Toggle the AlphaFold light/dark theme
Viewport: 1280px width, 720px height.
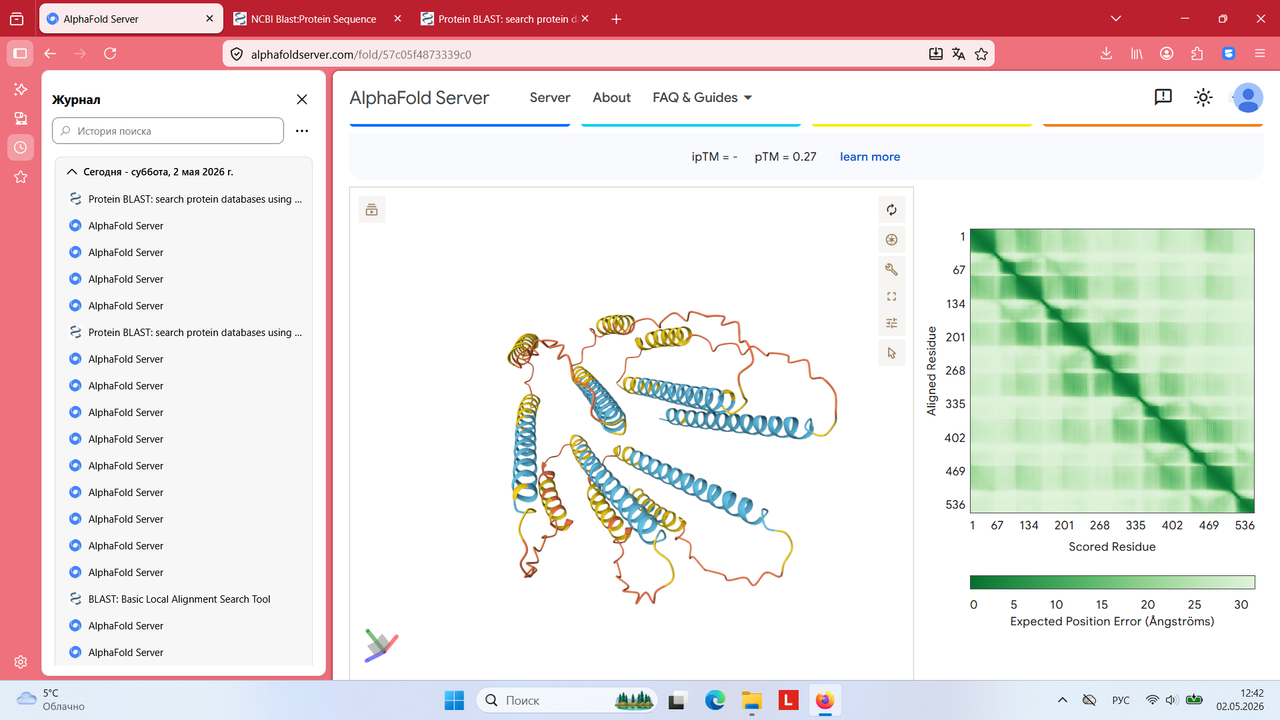click(1204, 97)
